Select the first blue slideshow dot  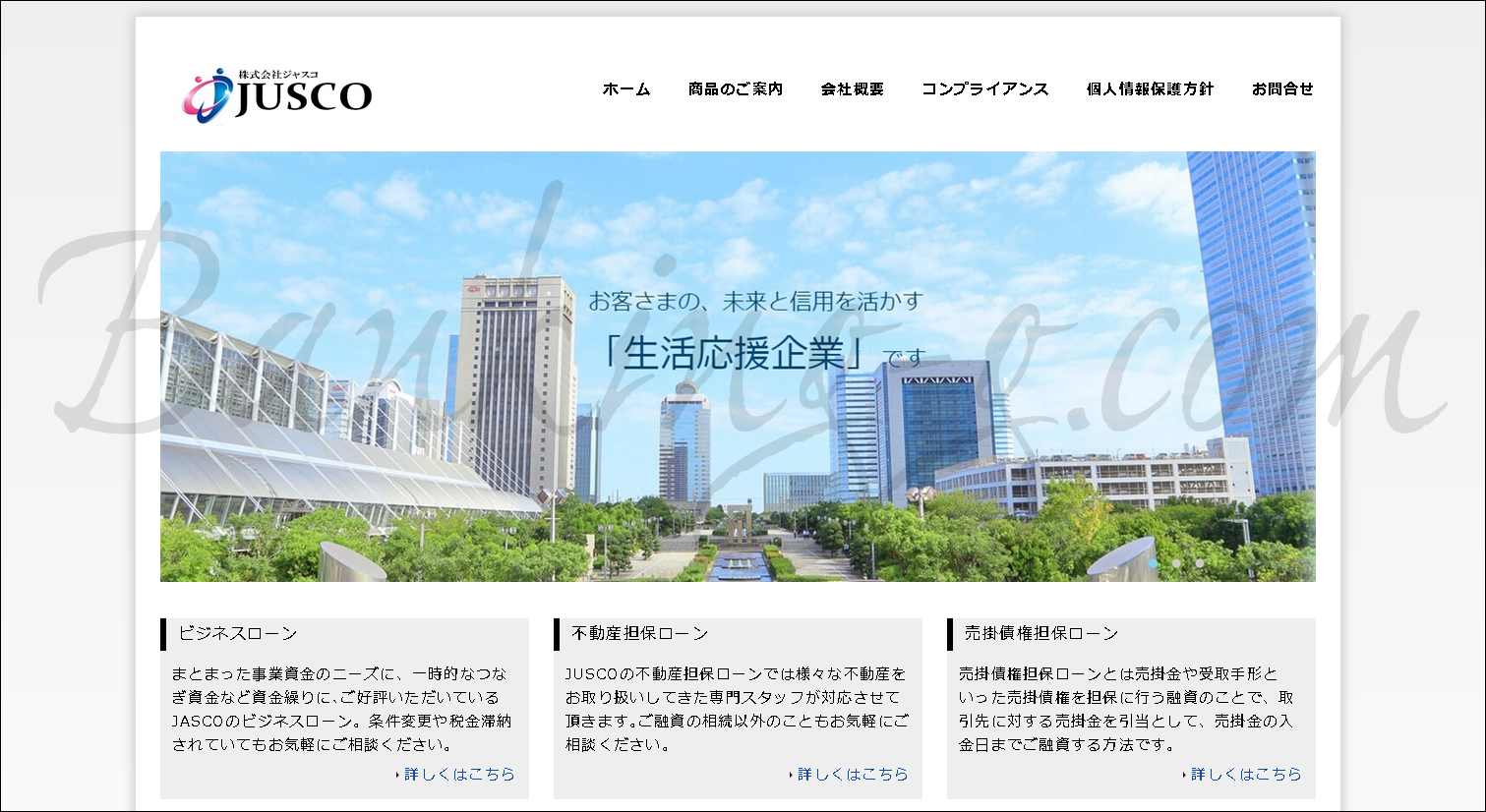pyautogui.click(x=1153, y=563)
